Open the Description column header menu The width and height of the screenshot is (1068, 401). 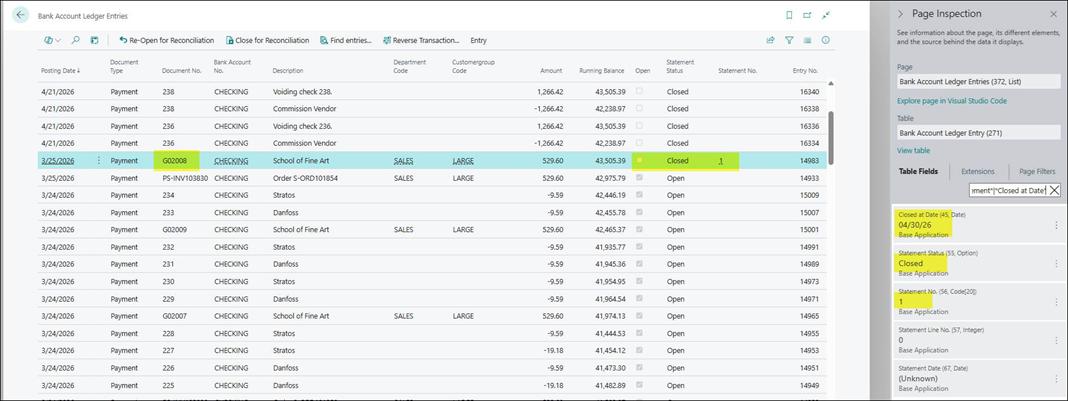point(288,70)
